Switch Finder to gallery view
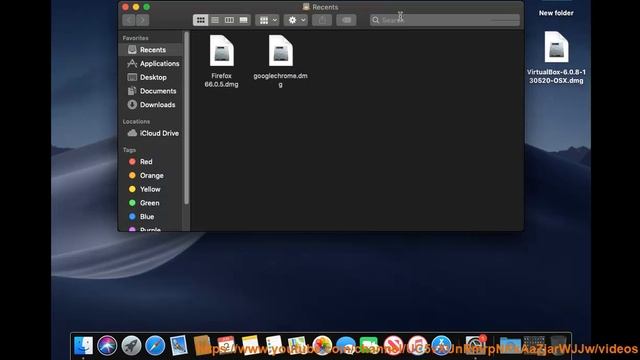This screenshot has height=360, width=640. pos(244,20)
